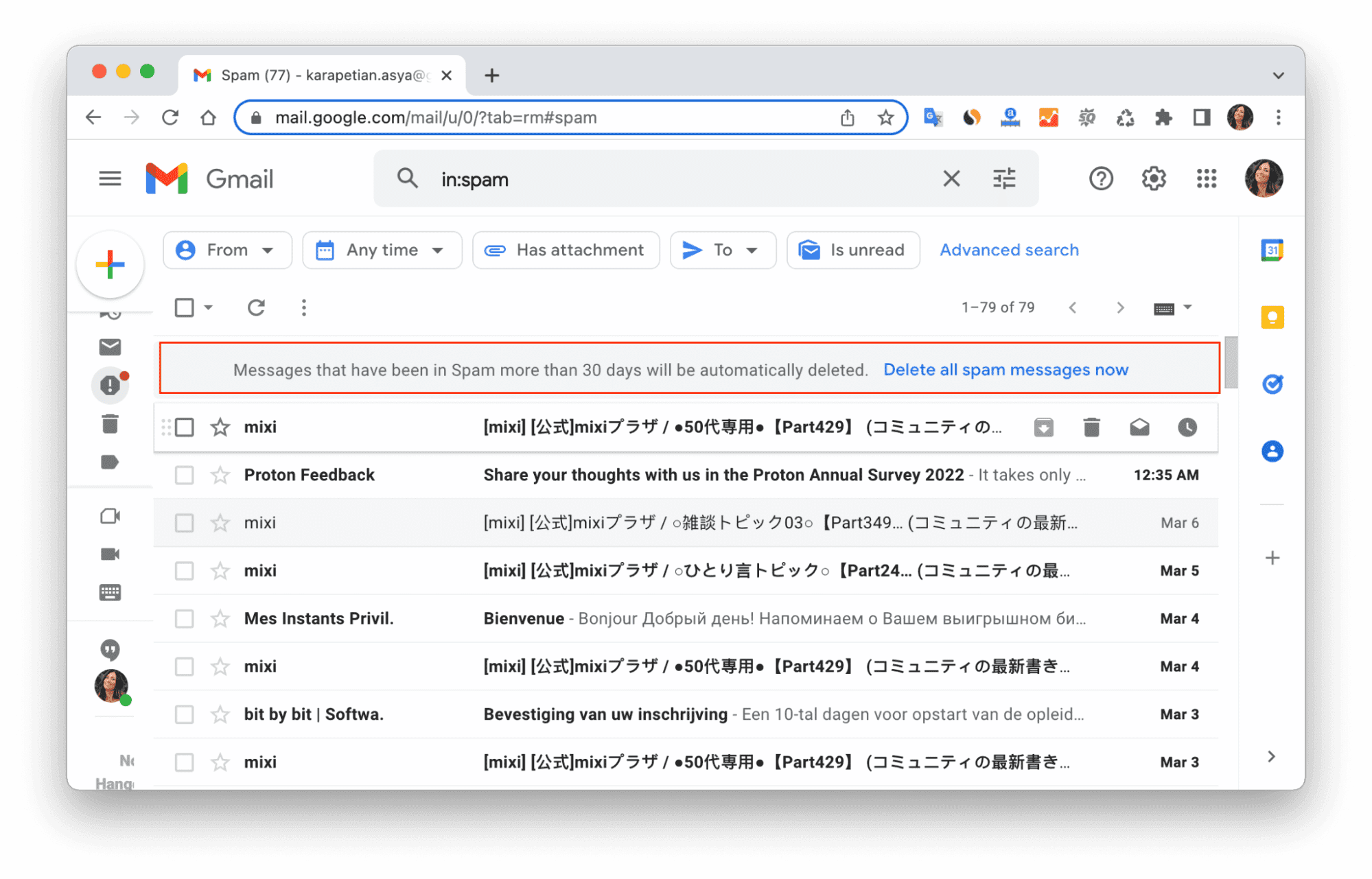Clear the in:spam search field
1372x879 pixels.
[951, 178]
